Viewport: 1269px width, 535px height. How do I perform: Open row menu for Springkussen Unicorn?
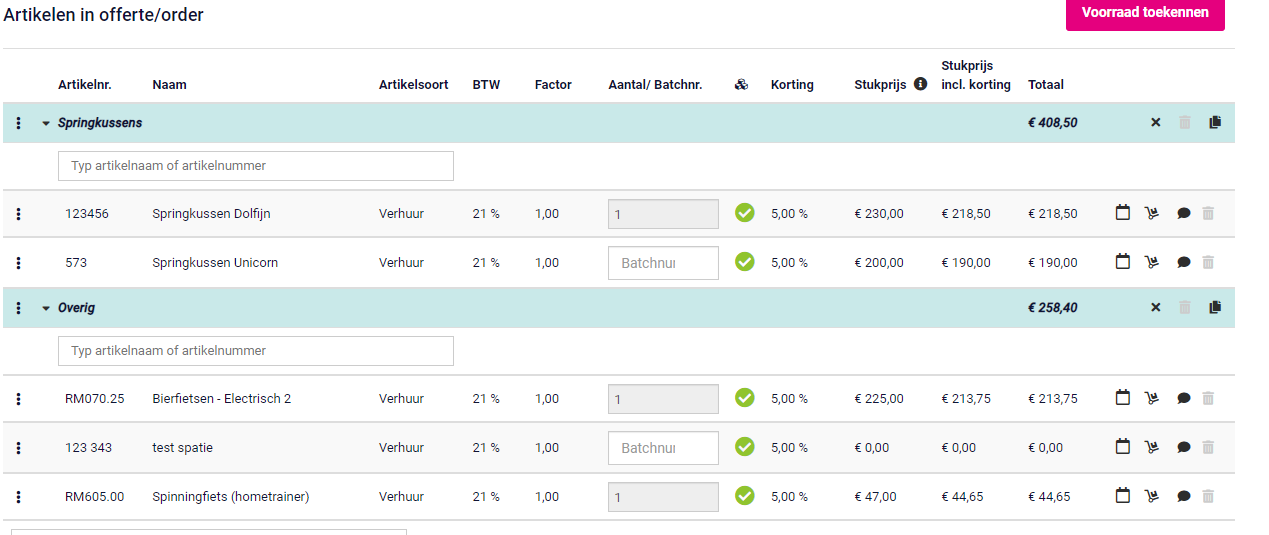(19, 263)
